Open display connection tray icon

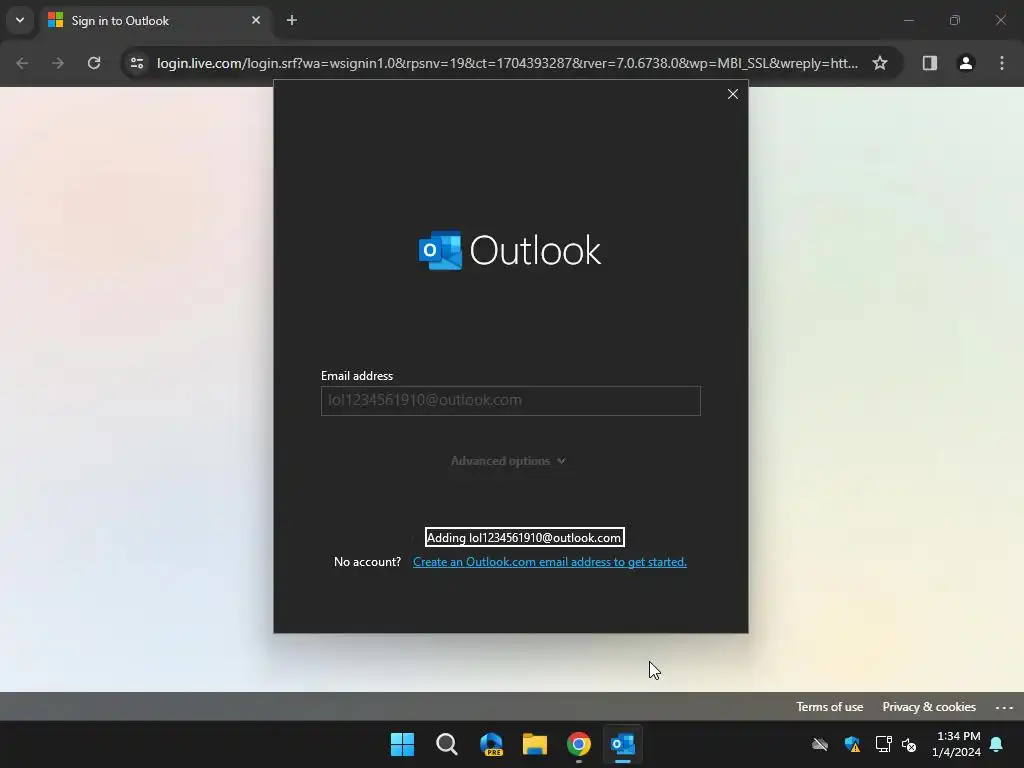pyautogui.click(x=884, y=744)
